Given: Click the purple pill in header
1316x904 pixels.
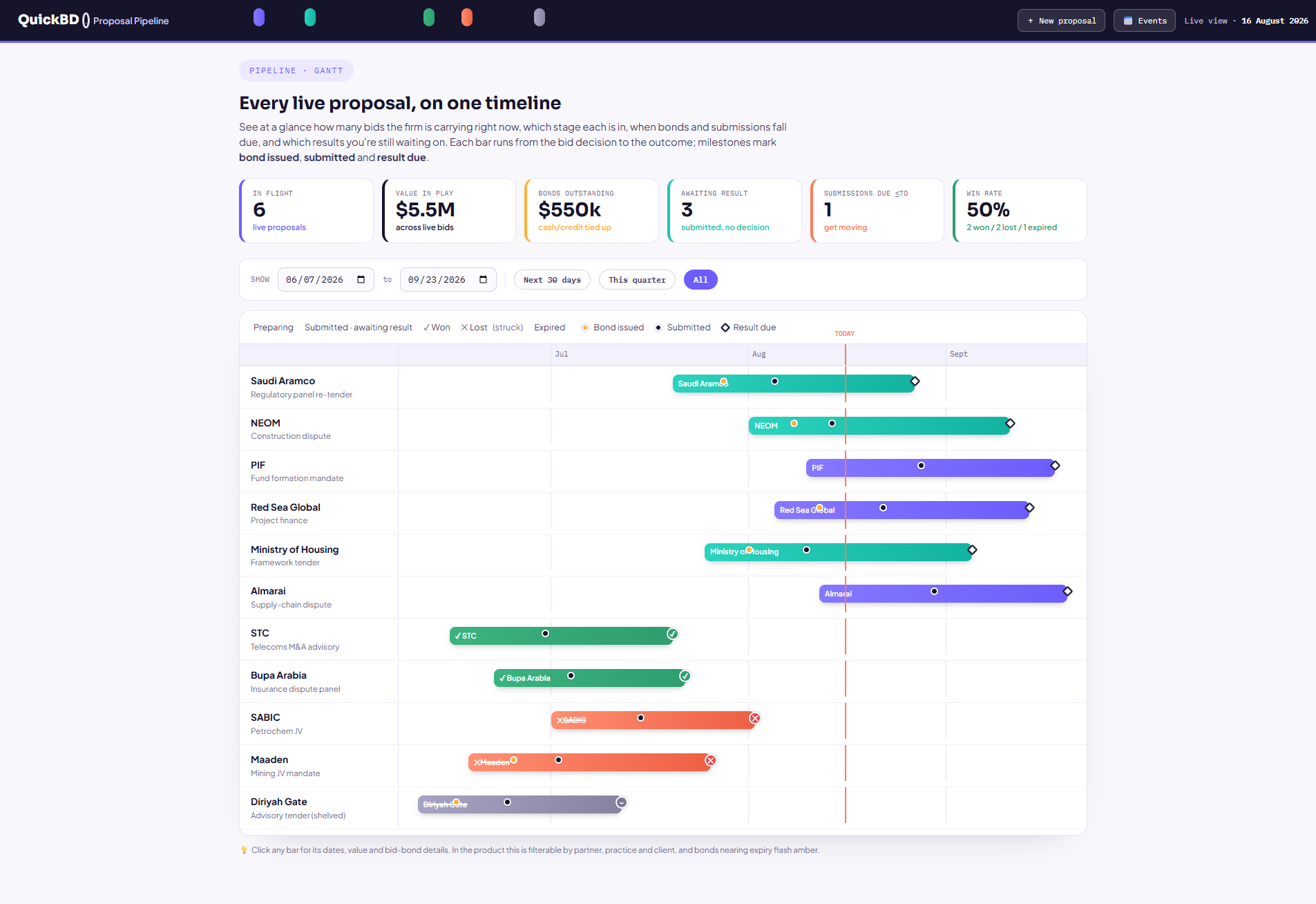Looking at the screenshot, I should (x=259, y=17).
